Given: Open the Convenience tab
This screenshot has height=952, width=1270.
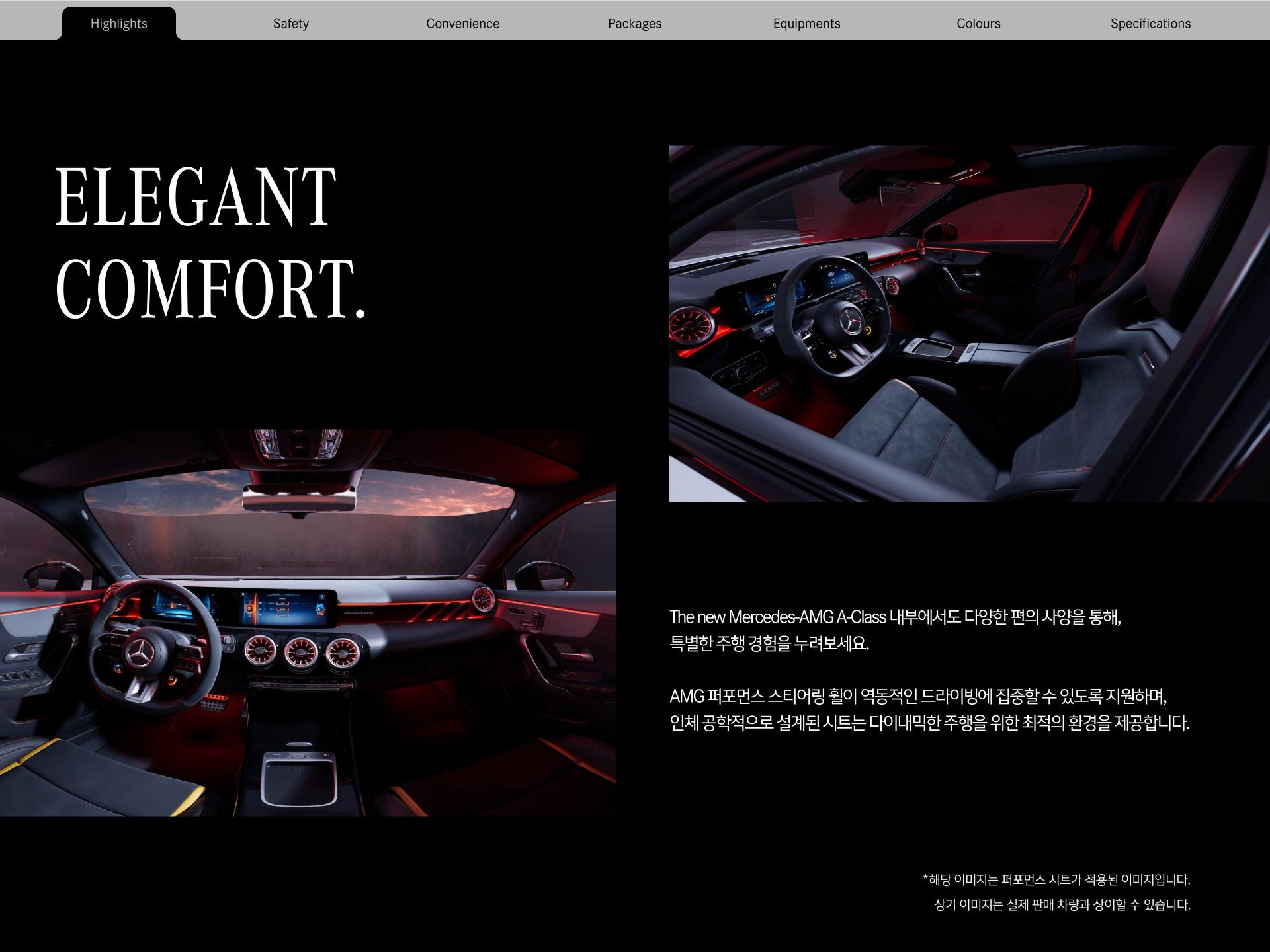Looking at the screenshot, I should (x=463, y=24).
